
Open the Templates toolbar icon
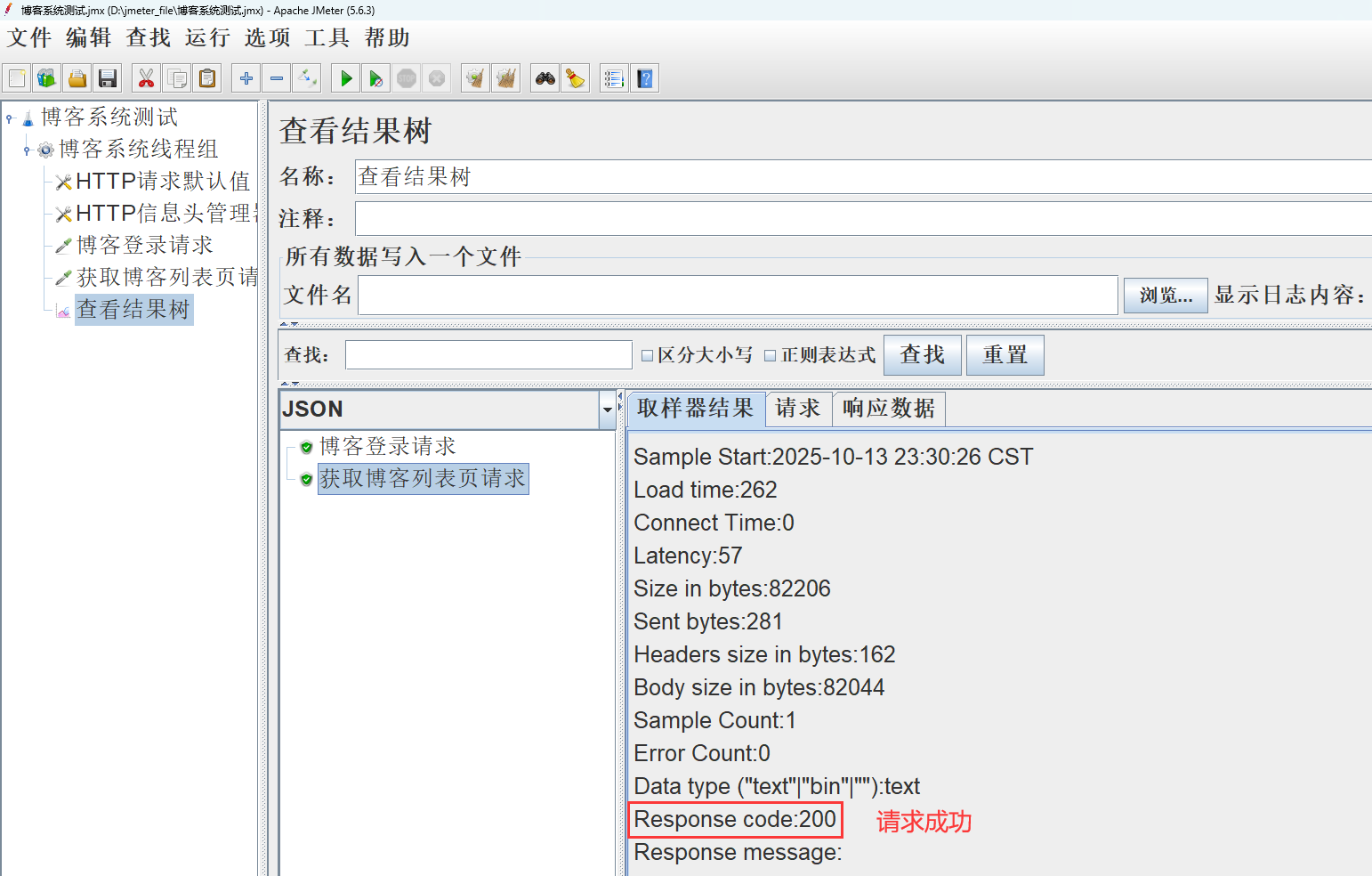click(x=47, y=78)
